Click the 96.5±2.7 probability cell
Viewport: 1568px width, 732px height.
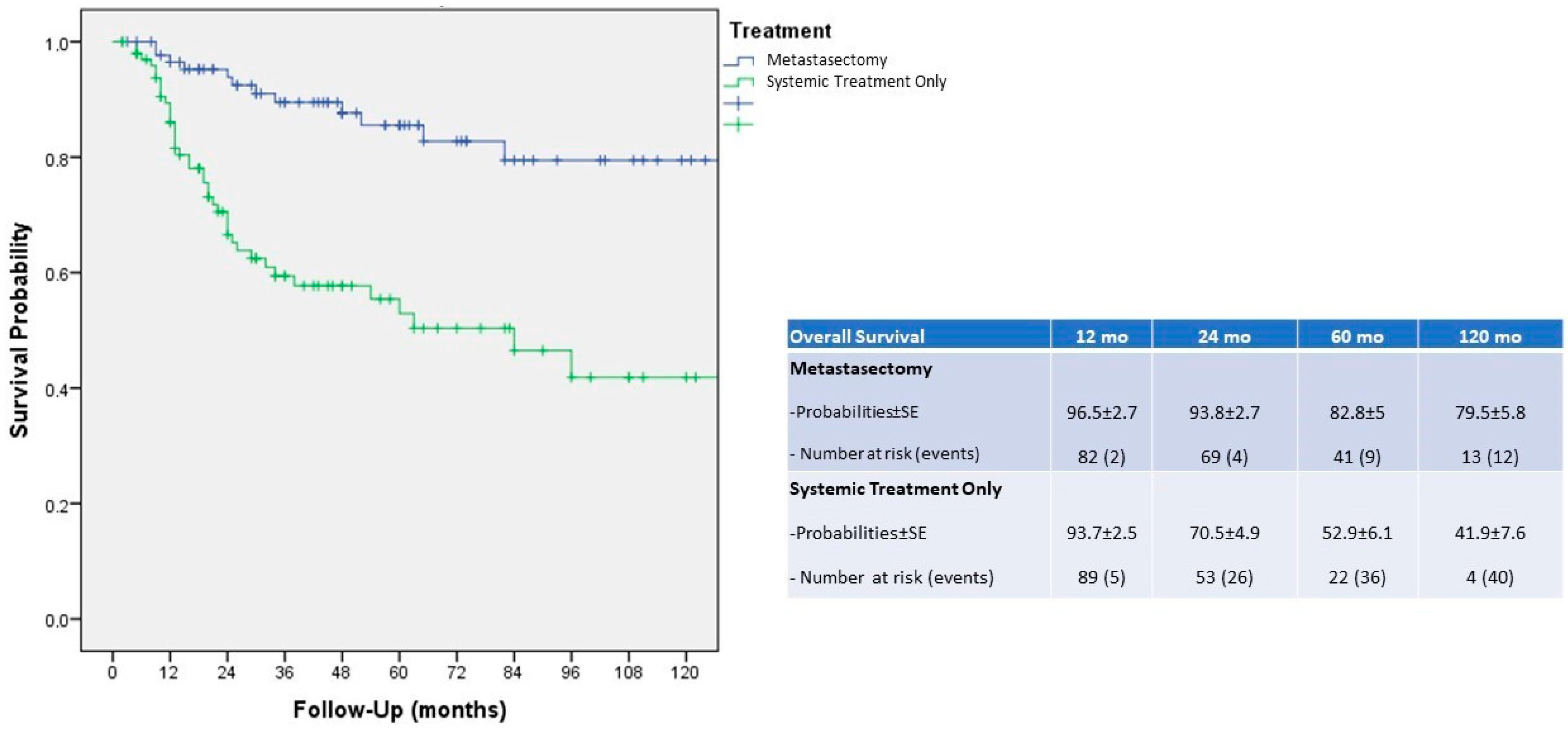point(1101,412)
